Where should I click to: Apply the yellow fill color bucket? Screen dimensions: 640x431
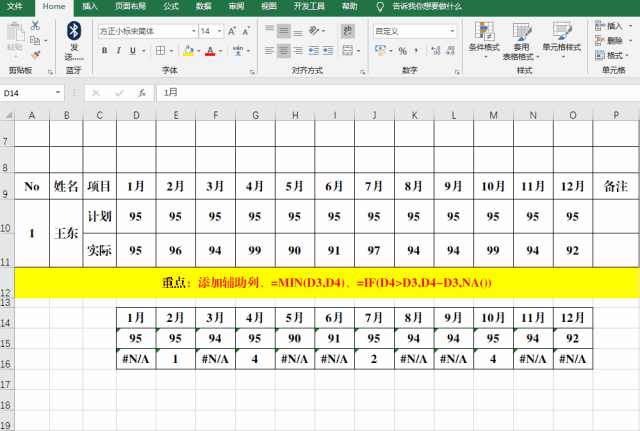[188, 51]
